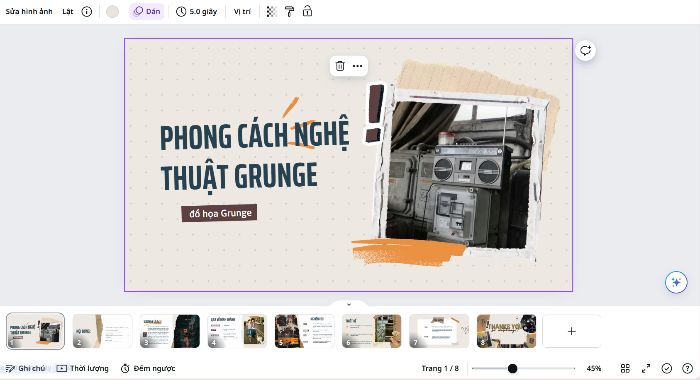Toggle the lock icon in toolbar

click(307, 12)
